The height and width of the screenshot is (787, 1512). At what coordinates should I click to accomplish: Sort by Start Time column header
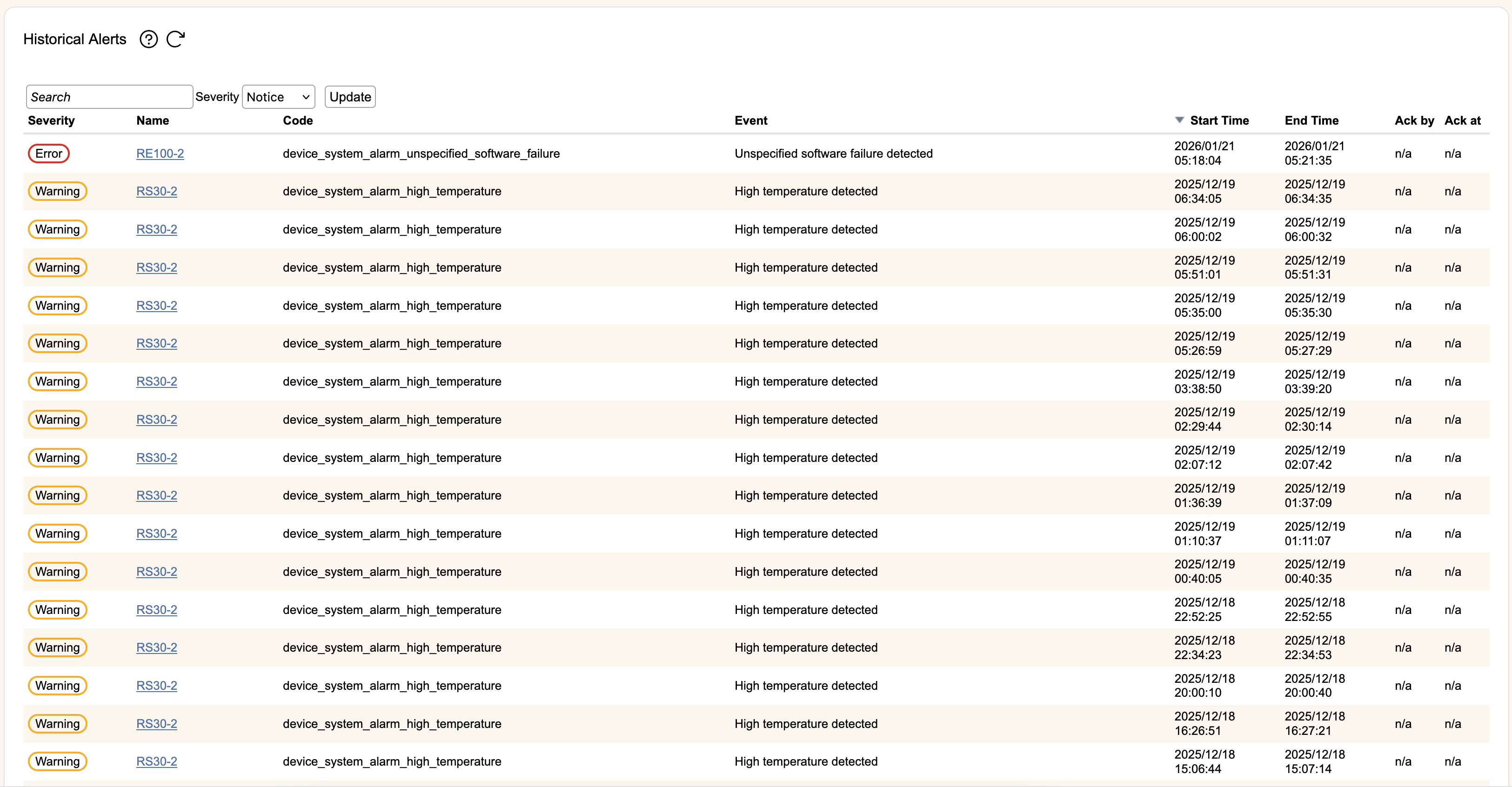1219,120
